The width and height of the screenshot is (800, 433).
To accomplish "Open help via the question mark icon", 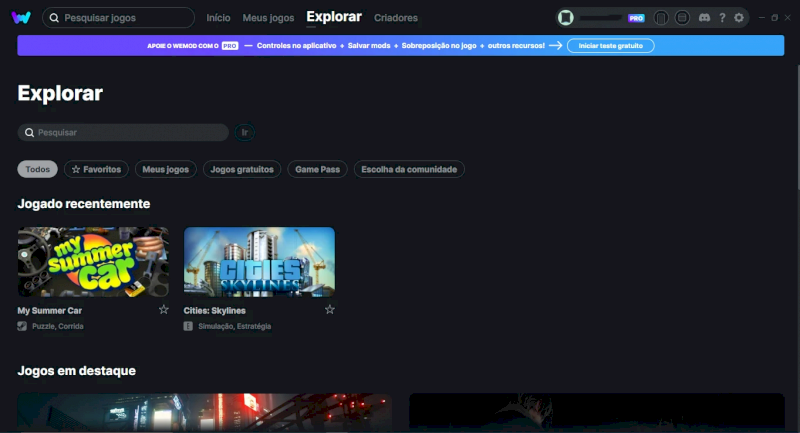I will [x=722, y=18].
